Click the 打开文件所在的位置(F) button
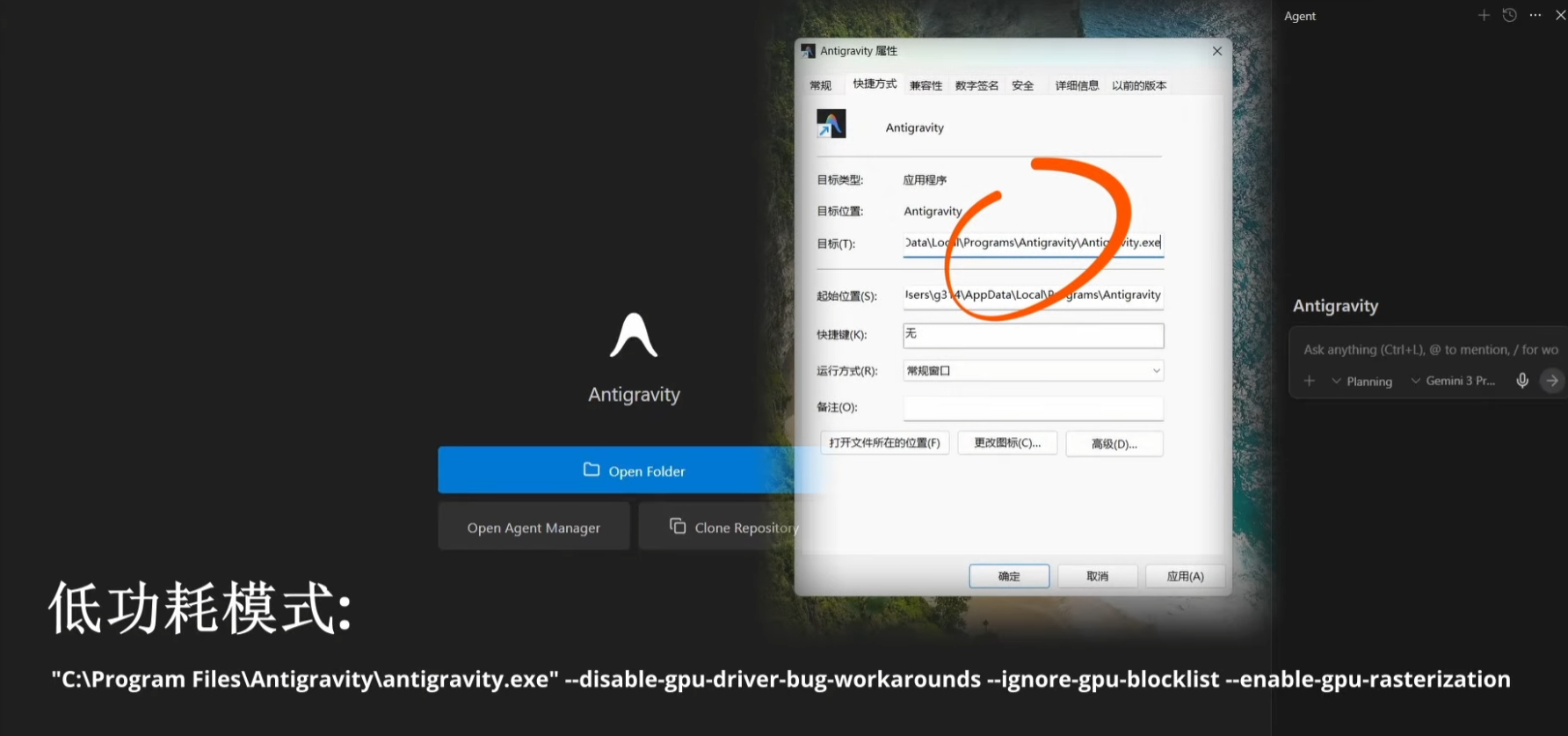This screenshot has height=736, width=1568. click(884, 443)
